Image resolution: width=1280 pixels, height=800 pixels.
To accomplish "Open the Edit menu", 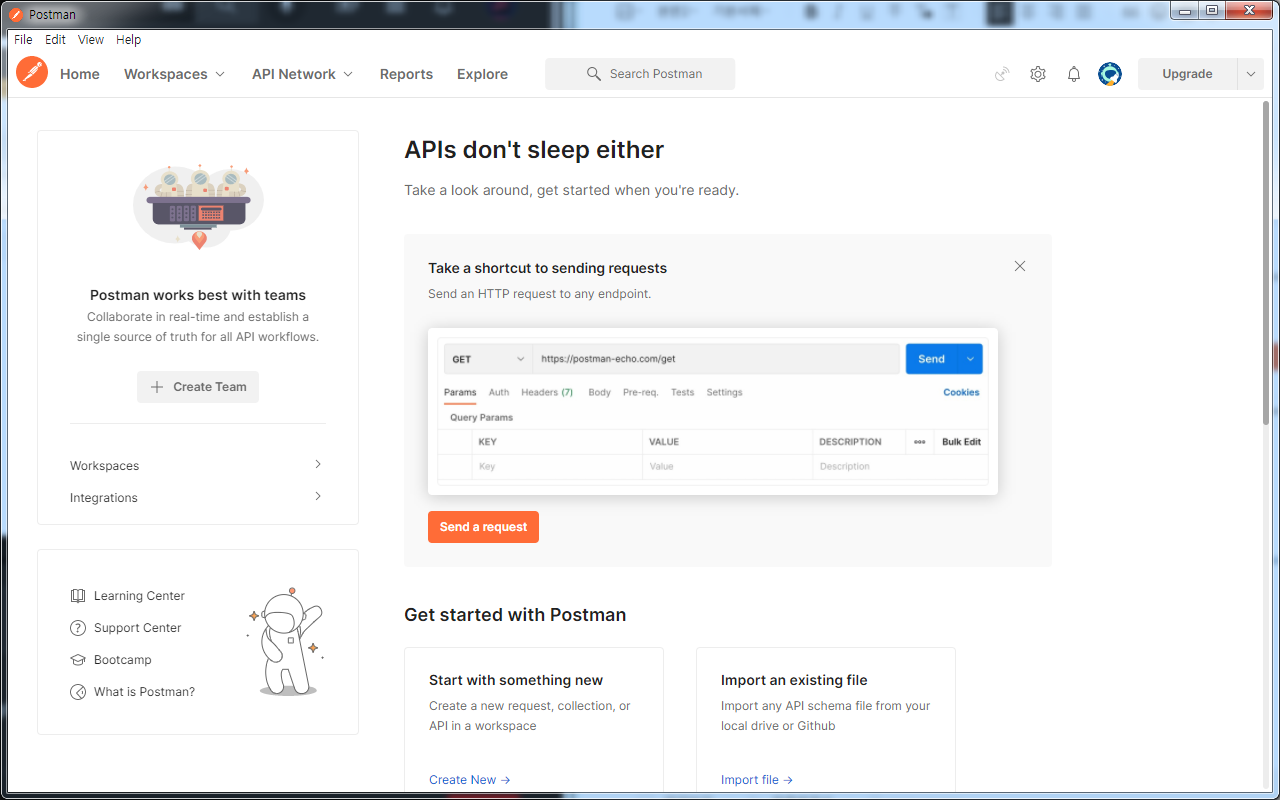I will (55, 40).
